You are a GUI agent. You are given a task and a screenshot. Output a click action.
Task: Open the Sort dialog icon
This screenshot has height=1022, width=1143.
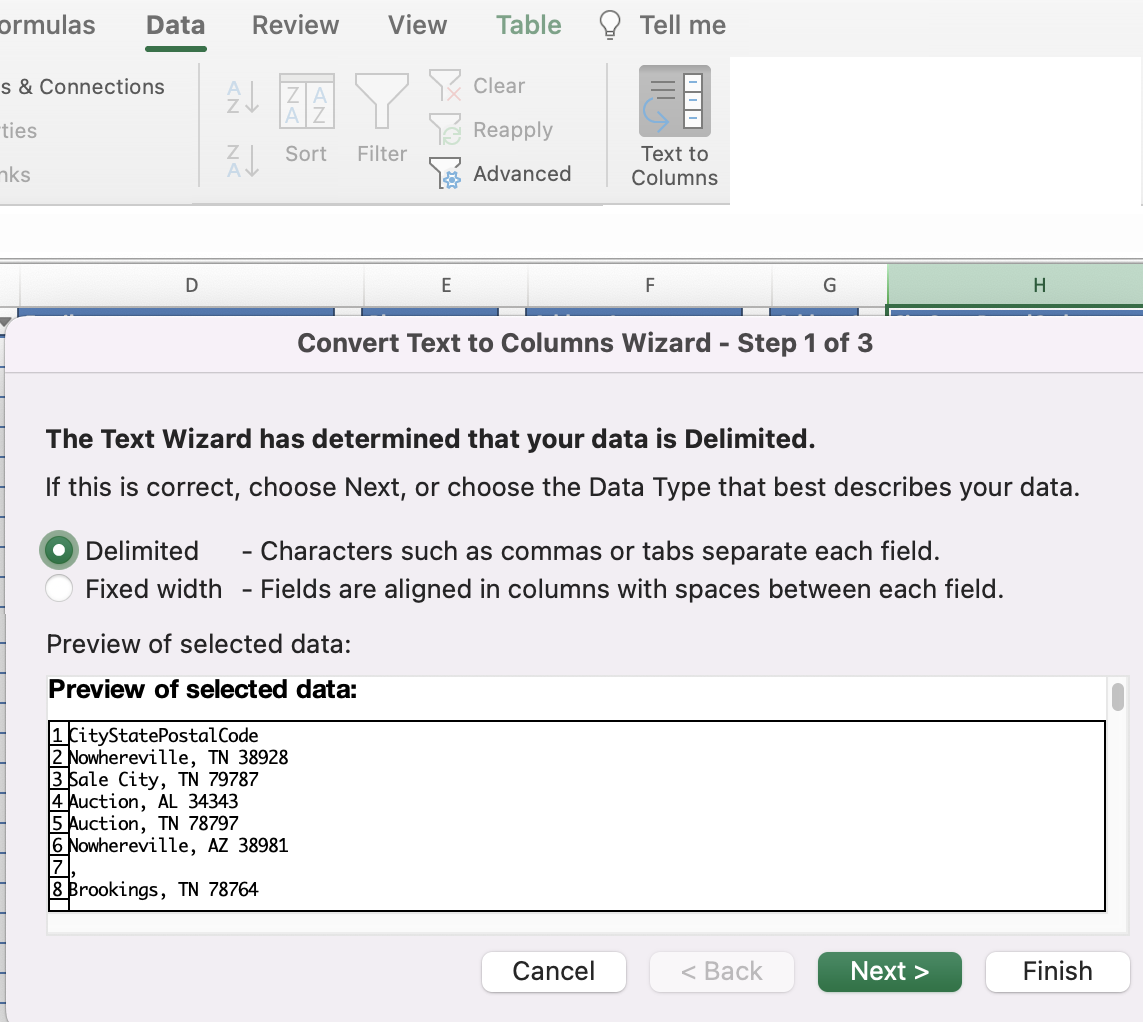pyautogui.click(x=306, y=101)
